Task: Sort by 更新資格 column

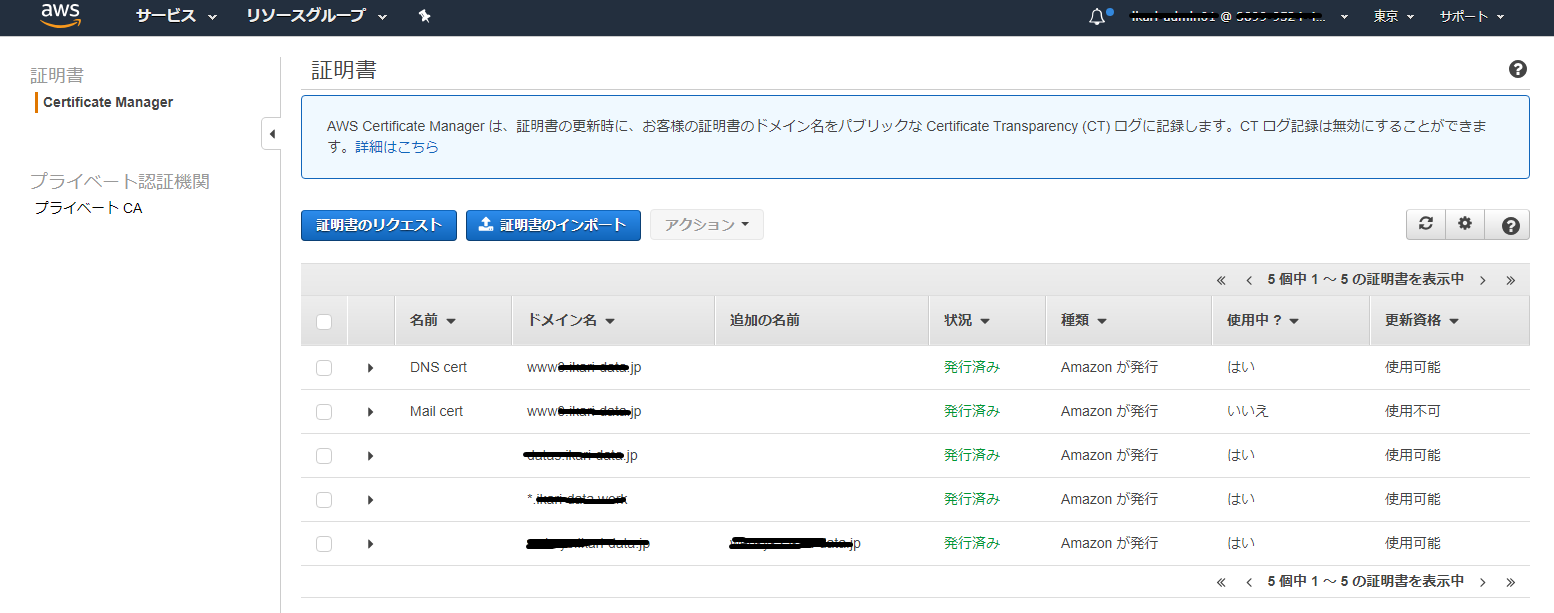Action: pos(1422,321)
